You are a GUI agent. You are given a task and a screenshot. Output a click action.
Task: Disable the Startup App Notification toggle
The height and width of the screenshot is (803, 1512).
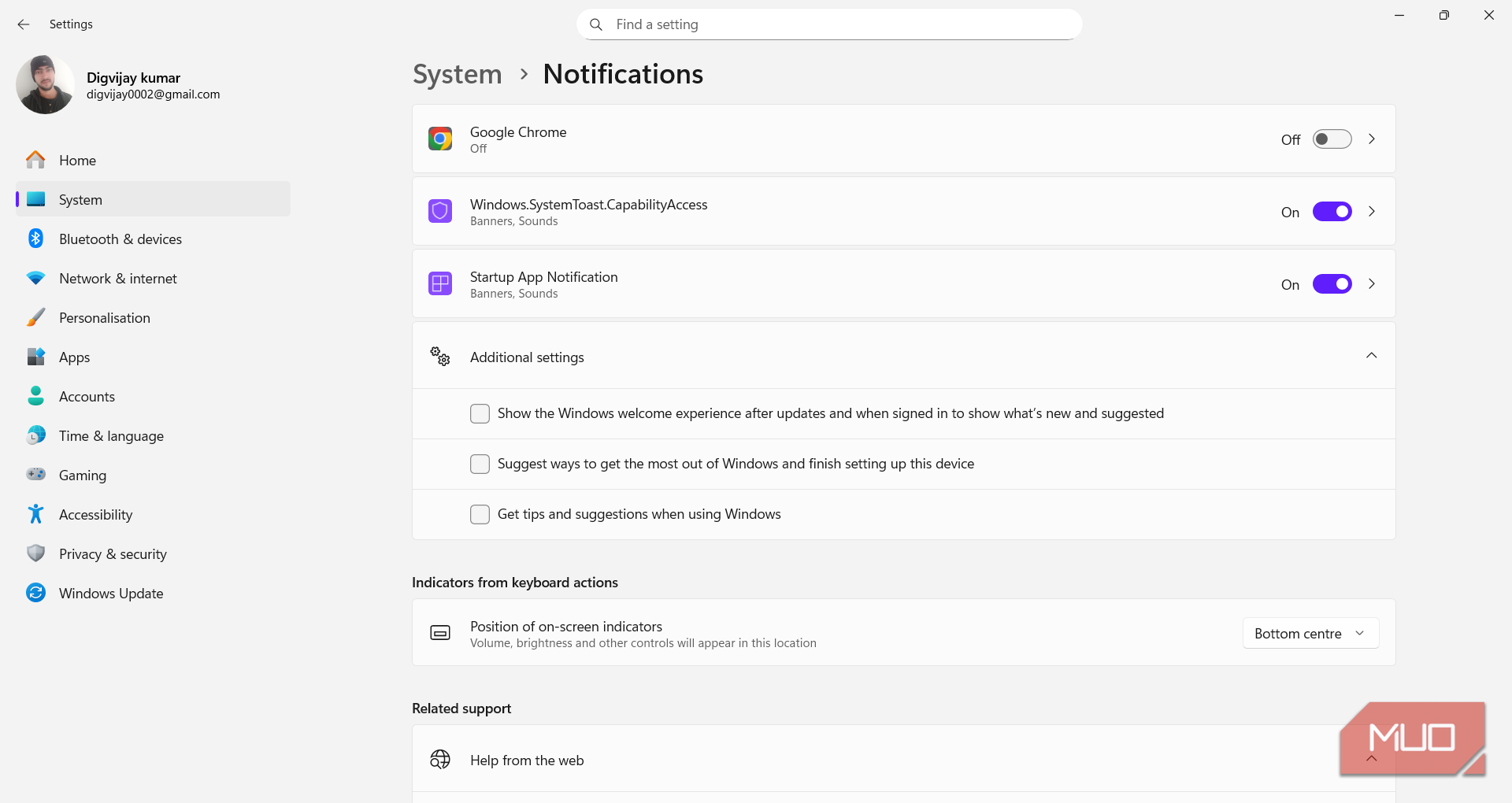point(1332,284)
